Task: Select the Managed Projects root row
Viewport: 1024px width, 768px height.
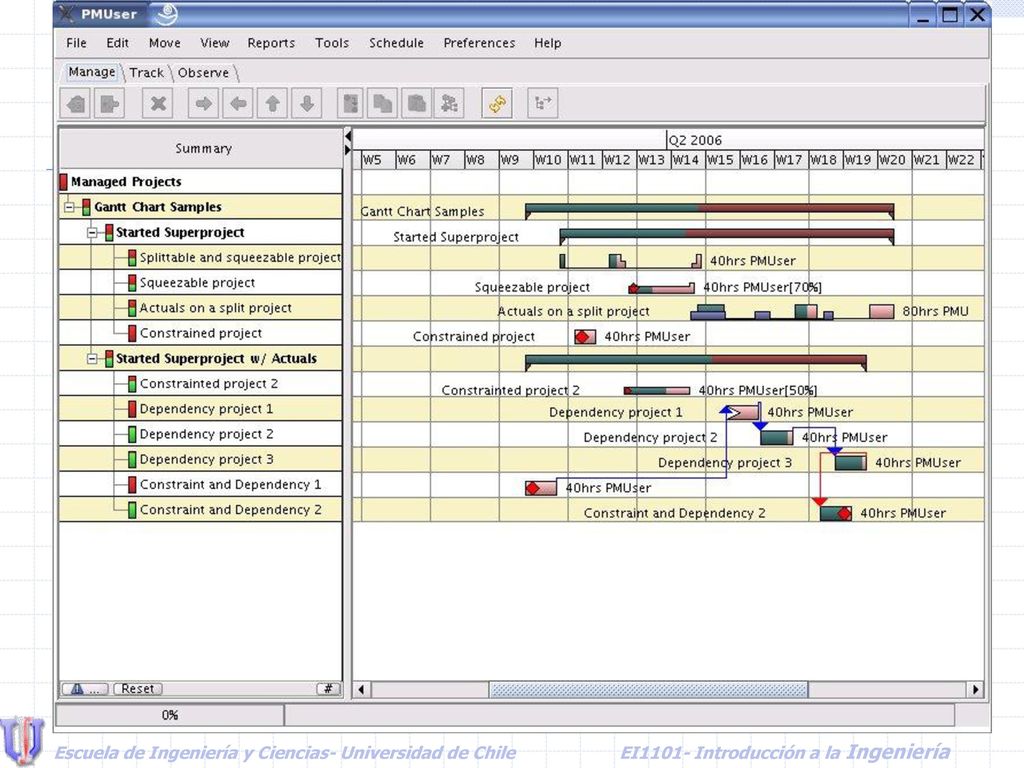Action: pyautogui.click(x=200, y=182)
